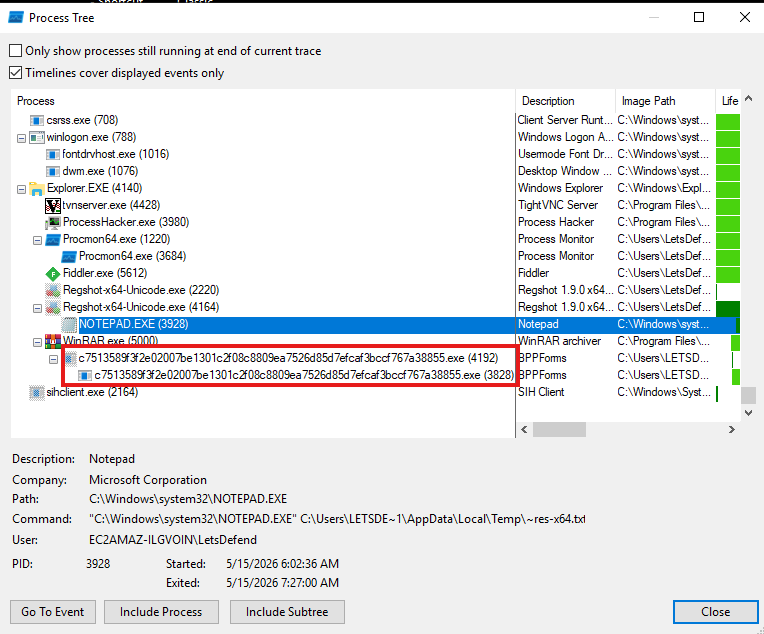Click the Life column header
The height and width of the screenshot is (634, 764).
[x=728, y=101]
